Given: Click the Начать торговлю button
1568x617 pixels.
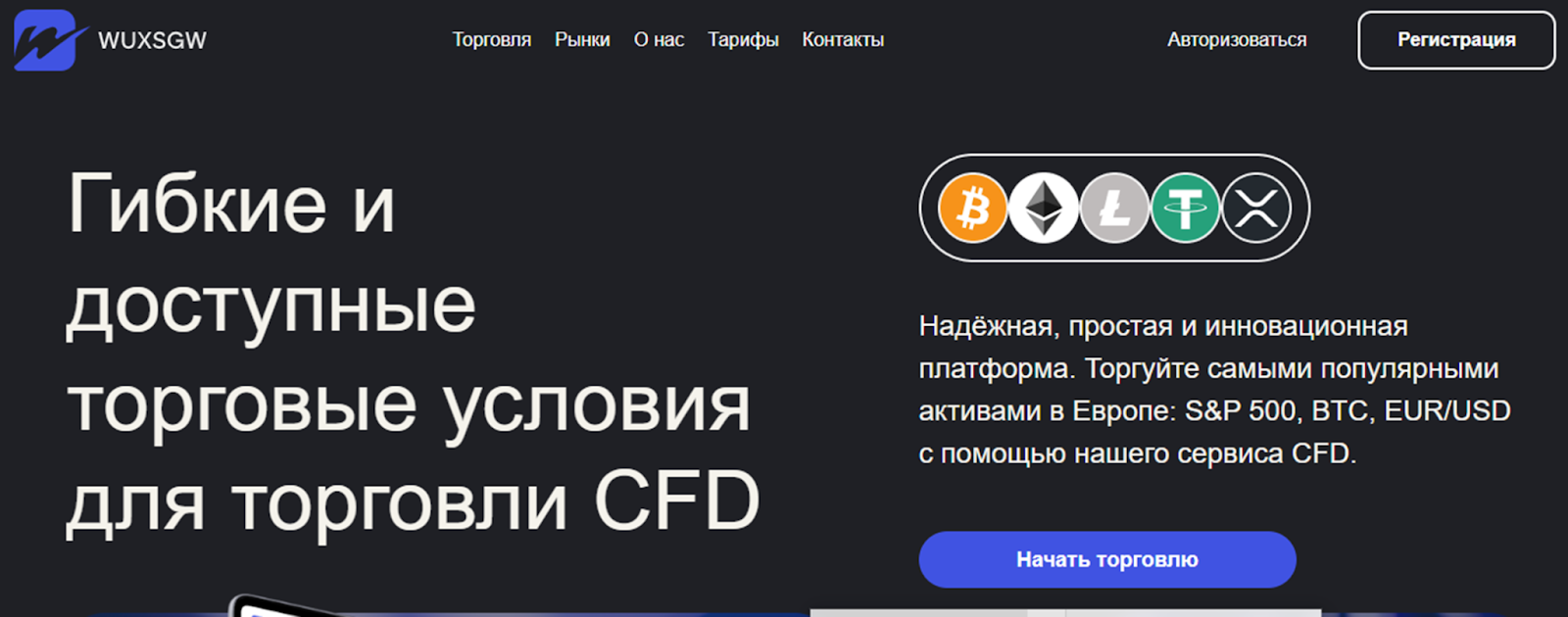Looking at the screenshot, I should [x=1107, y=559].
